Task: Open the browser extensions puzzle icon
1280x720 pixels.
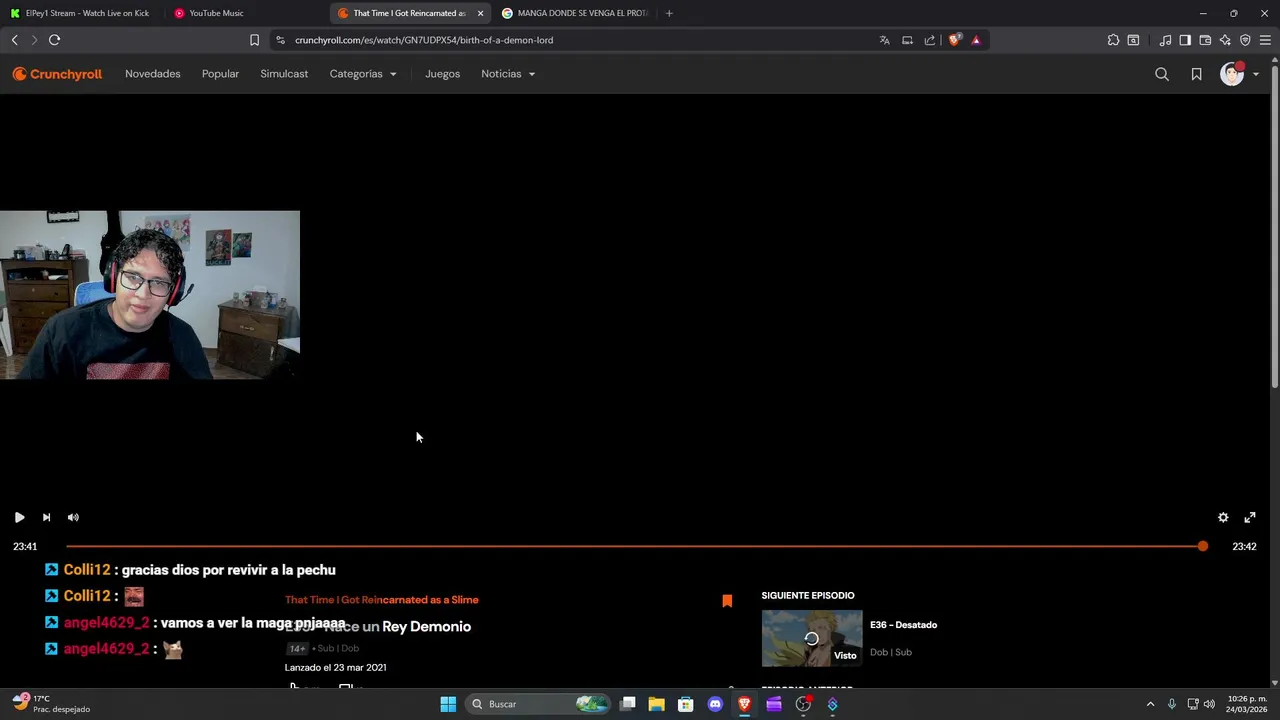Action: click(x=1113, y=40)
